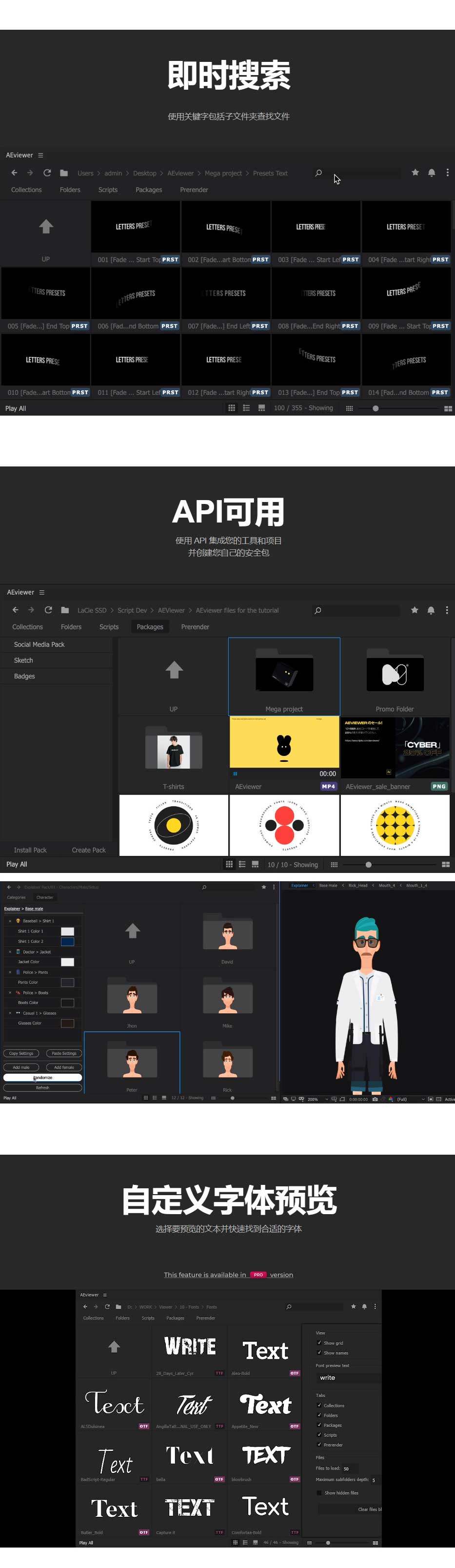Open the Collections tab in tutorial files panel
455x1568 pixels.
[27, 627]
